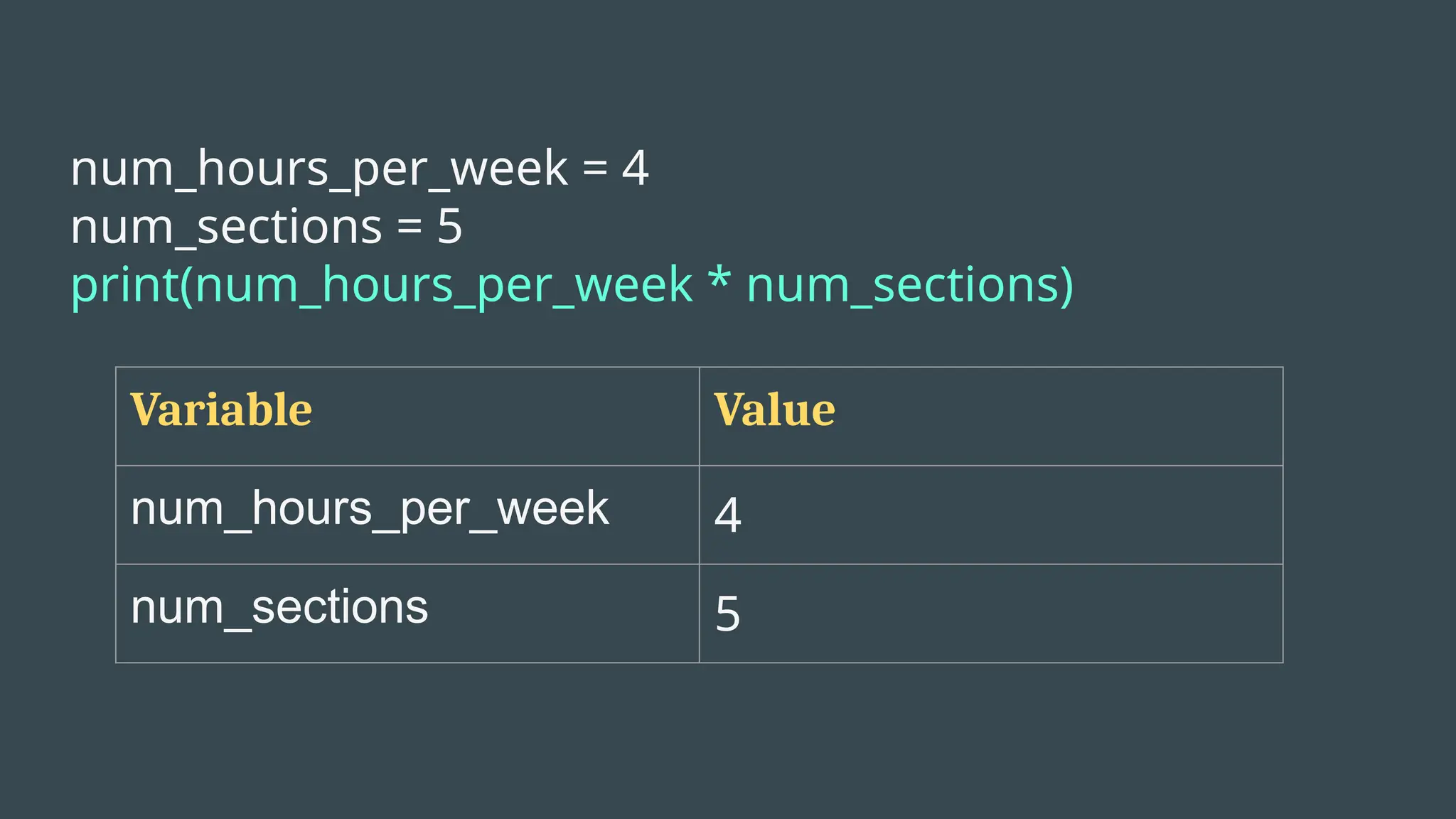Click equals sign in num_hours_per_week assignment line
The height and width of the screenshot is (819, 1456).
point(595,171)
